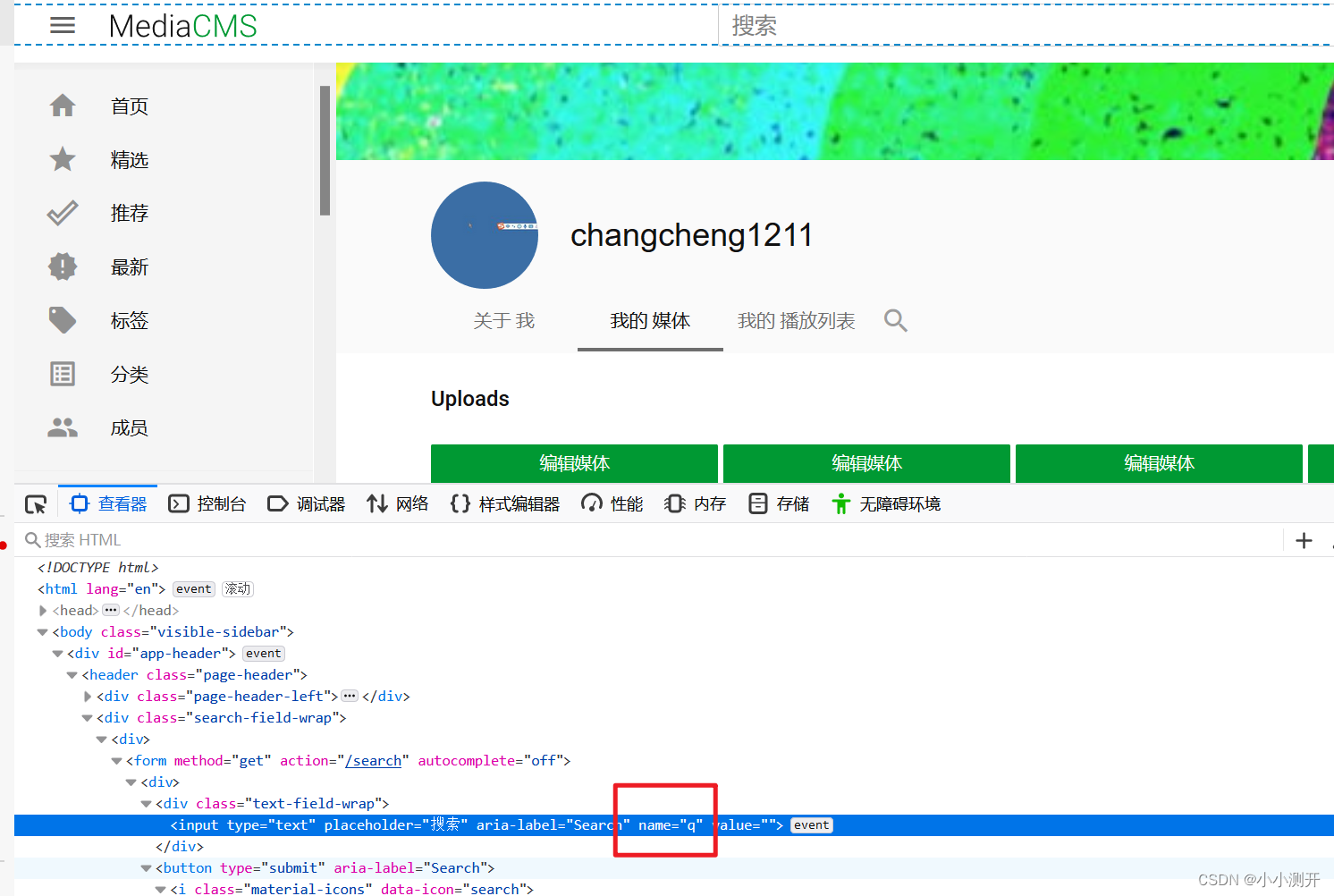Activate the devtools element picker icon
This screenshot has height=896, width=1334.
point(36,504)
